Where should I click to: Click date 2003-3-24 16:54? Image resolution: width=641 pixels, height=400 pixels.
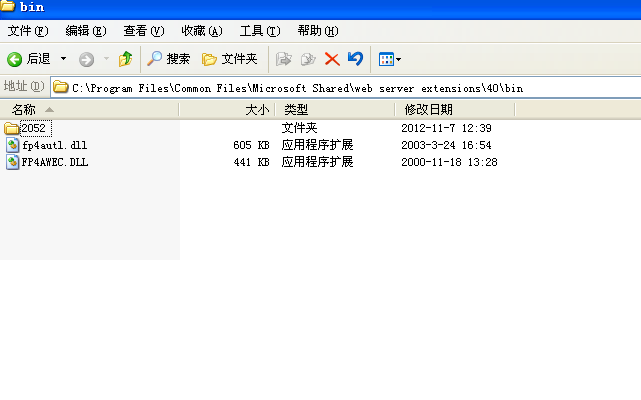point(446,145)
